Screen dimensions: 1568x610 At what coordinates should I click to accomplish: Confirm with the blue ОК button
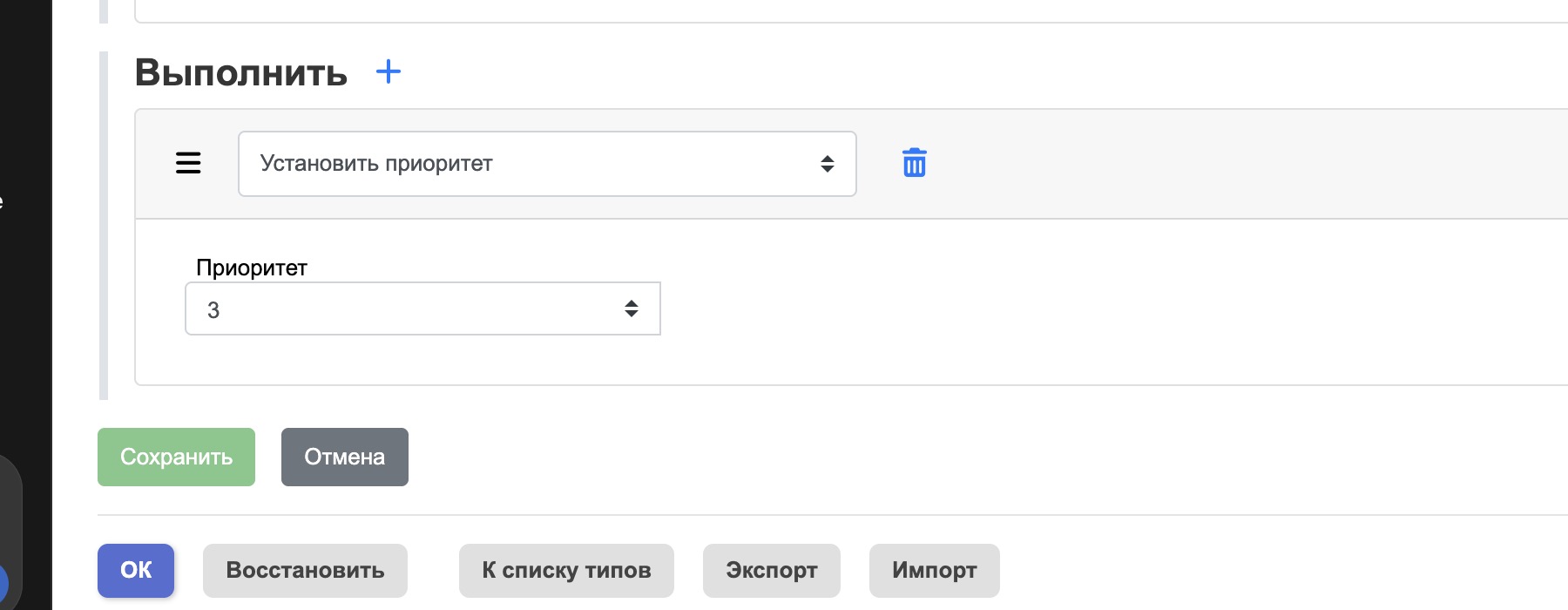[x=136, y=570]
